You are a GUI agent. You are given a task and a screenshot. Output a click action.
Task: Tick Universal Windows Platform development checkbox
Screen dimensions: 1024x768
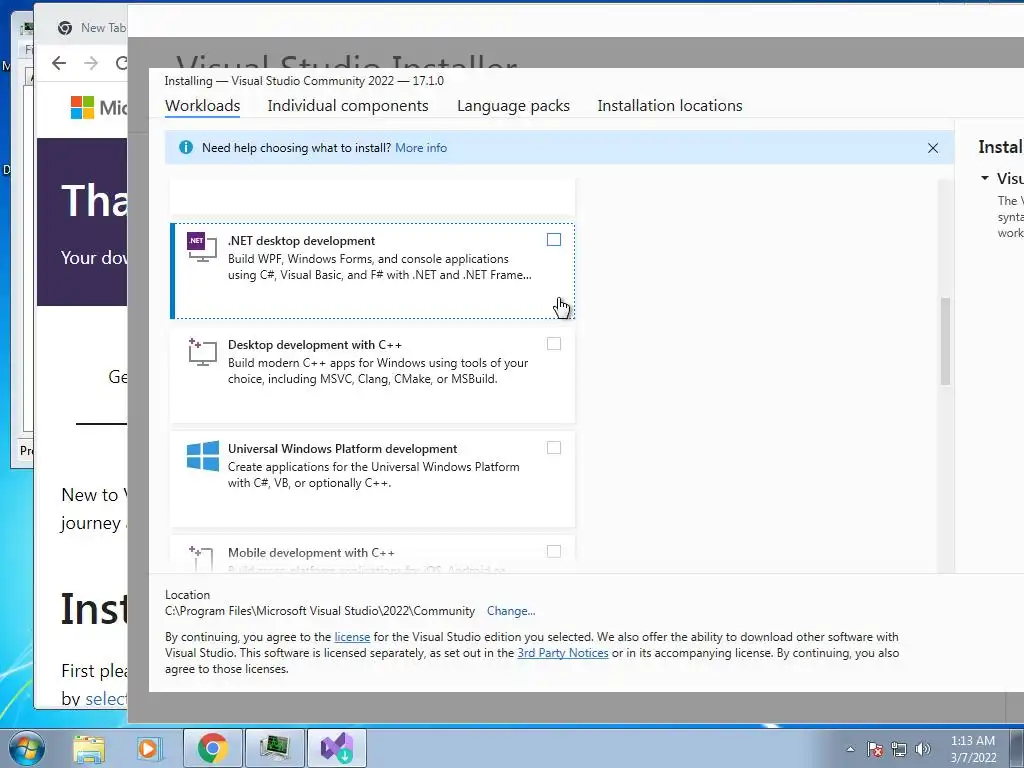tap(554, 447)
